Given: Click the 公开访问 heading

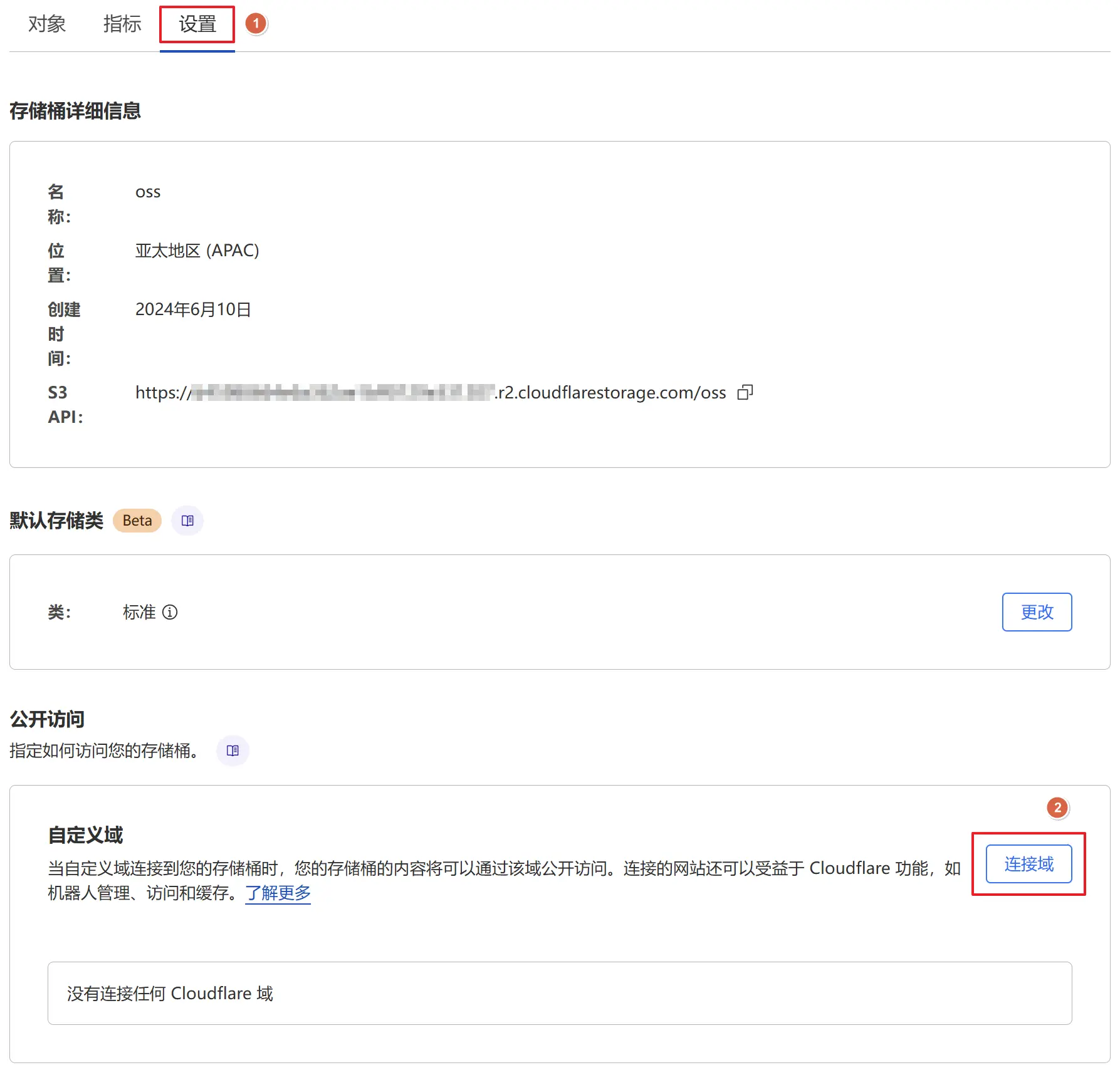Looking at the screenshot, I should pos(47,719).
